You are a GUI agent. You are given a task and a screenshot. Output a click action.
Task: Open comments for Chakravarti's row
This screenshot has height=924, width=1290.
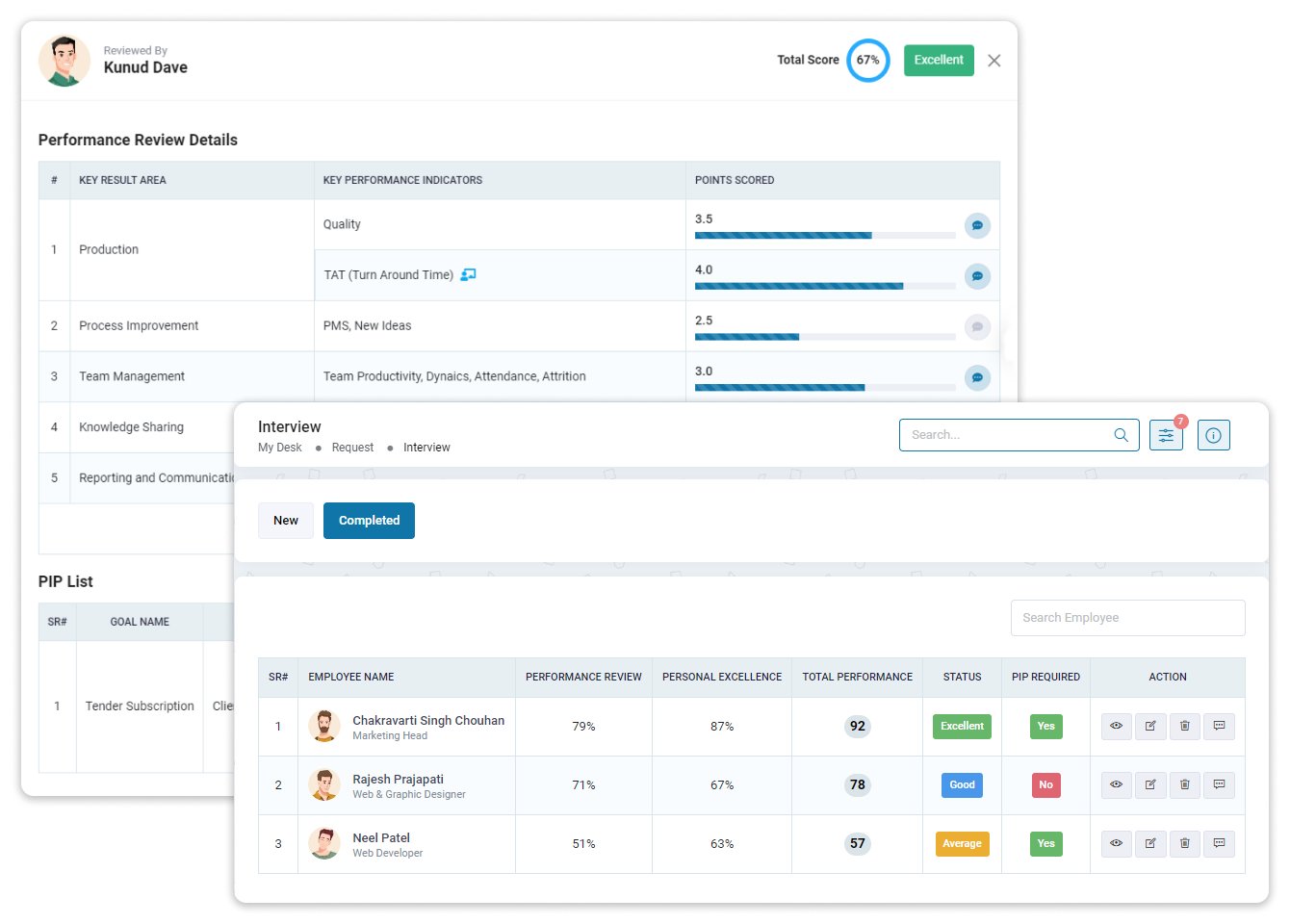click(x=1219, y=726)
